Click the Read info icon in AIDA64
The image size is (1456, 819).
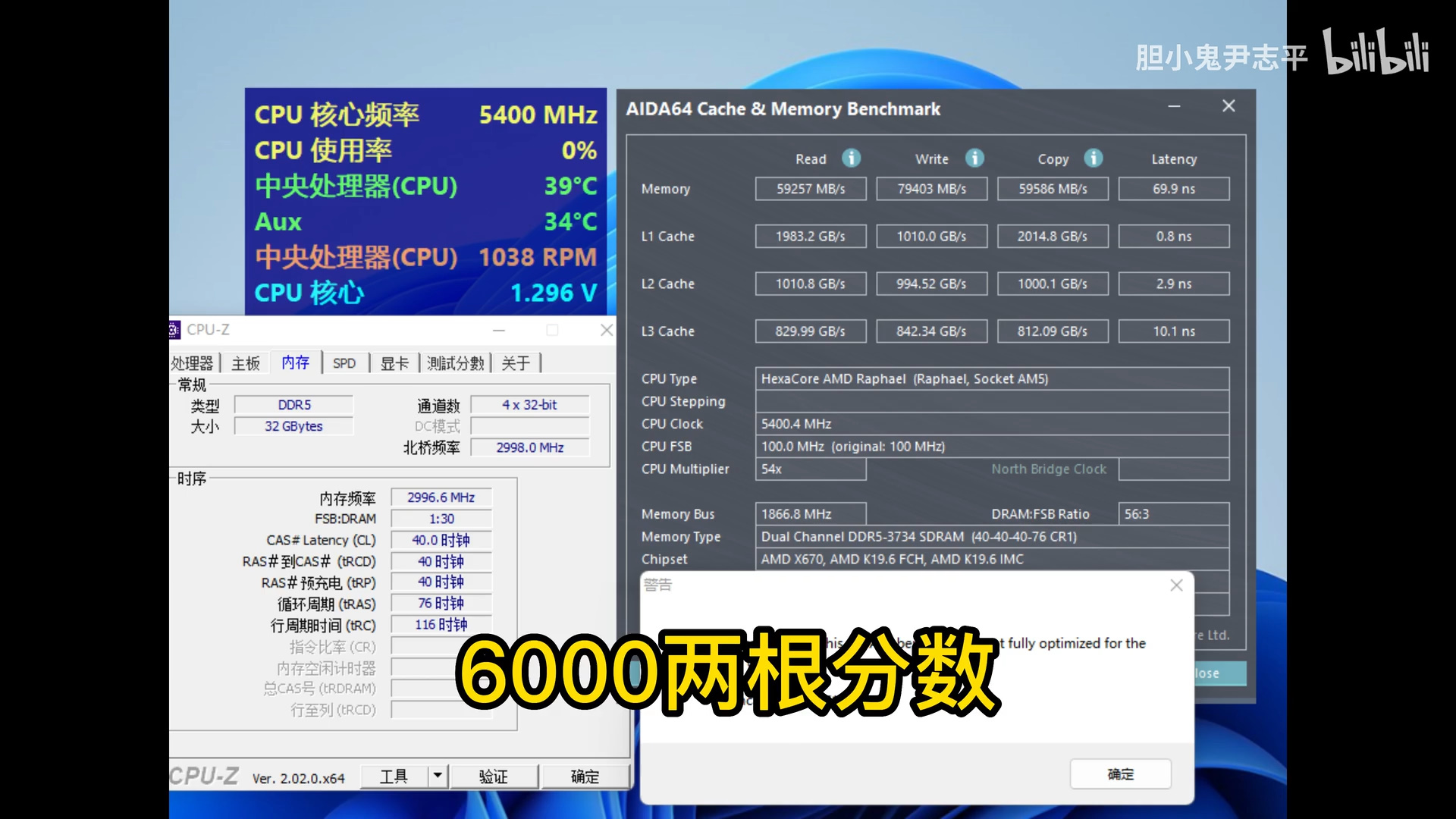(852, 158)
